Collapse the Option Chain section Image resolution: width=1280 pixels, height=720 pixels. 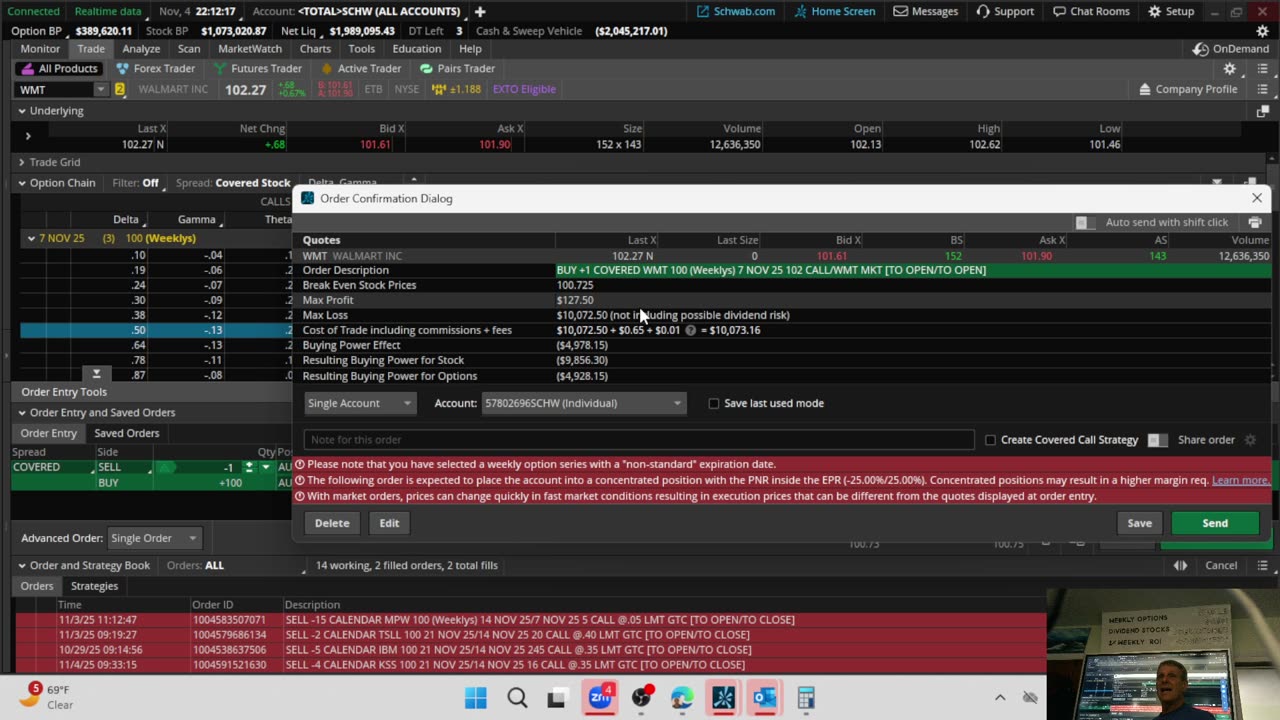(x=21, y=183)
